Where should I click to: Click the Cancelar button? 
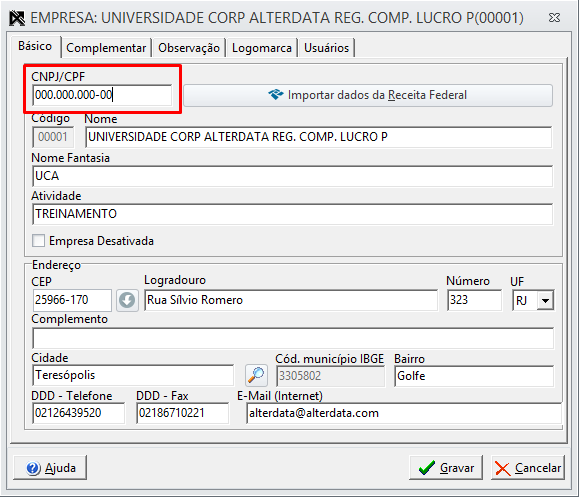click(x=528, y=468)
